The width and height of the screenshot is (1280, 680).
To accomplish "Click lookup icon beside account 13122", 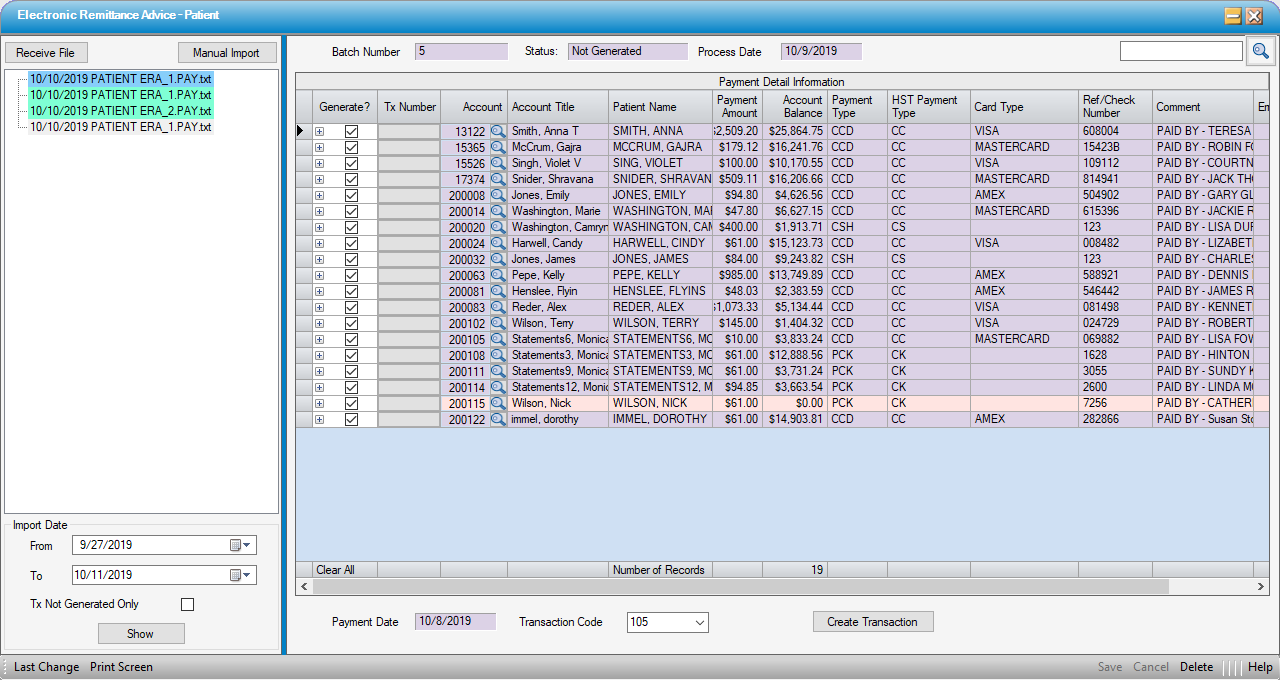I will pos(497,131).
